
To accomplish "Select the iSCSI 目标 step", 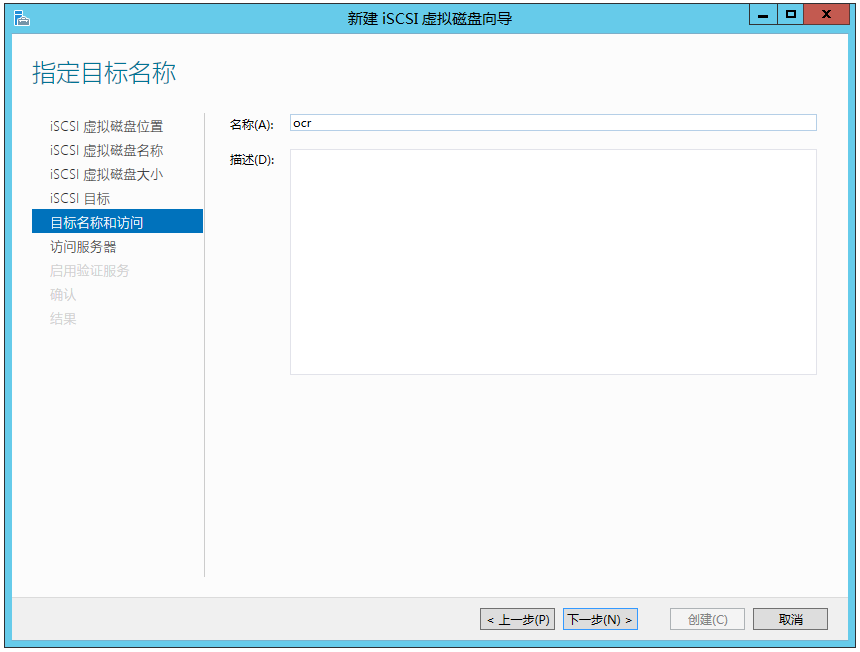I will pyautogui.click(x=80, y=199).
